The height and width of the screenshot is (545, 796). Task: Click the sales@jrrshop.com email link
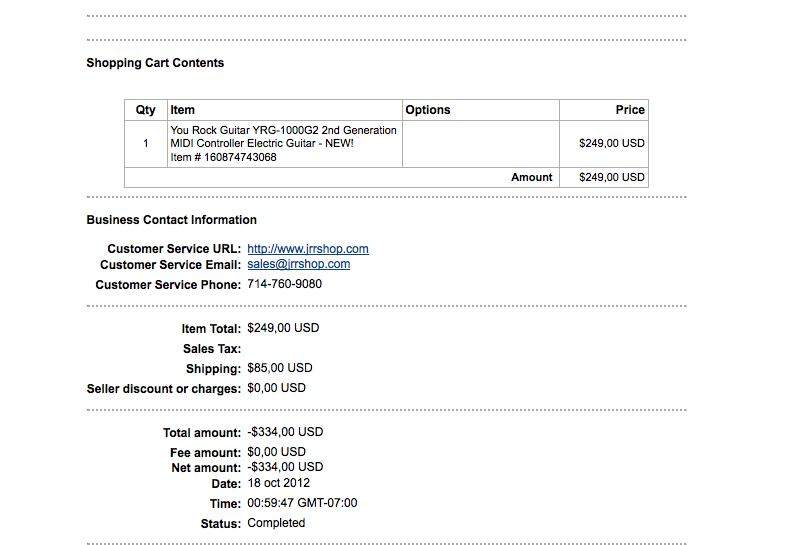(298, 264)
